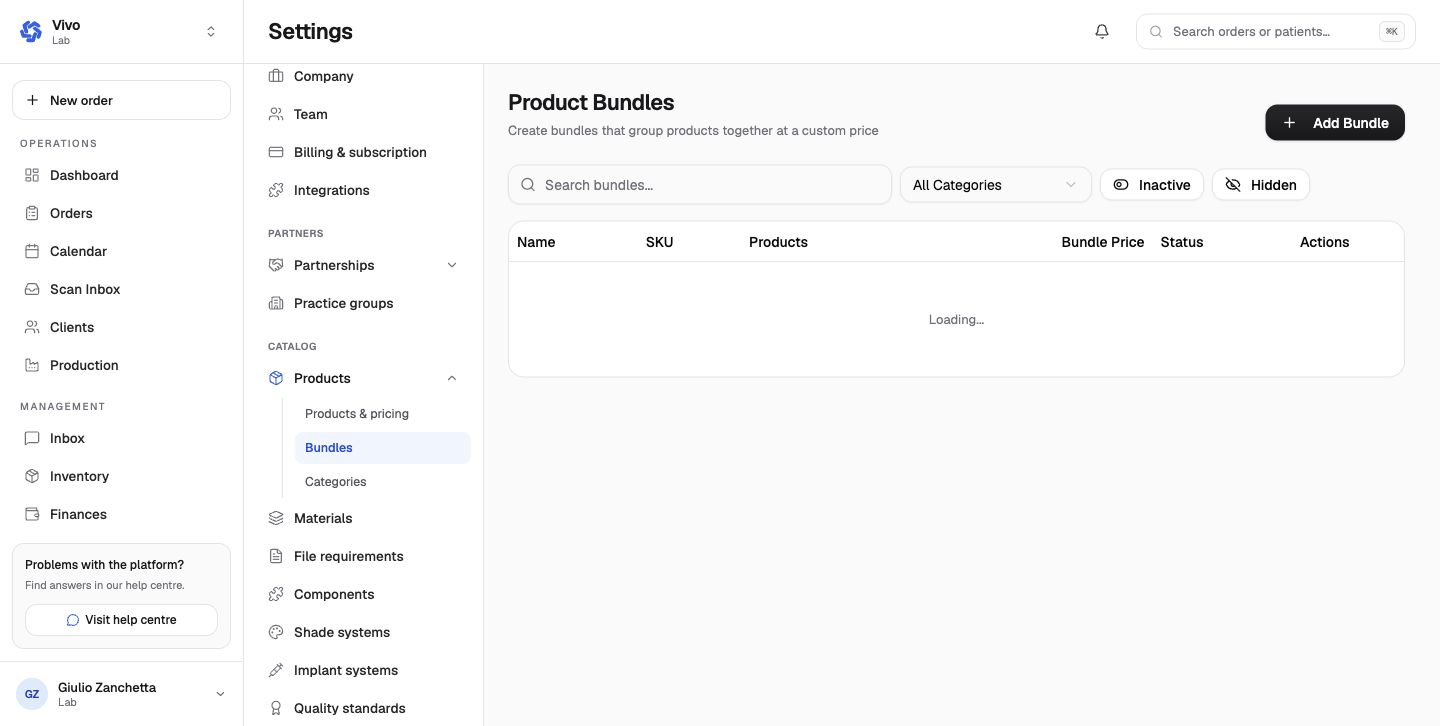
Task: Go to Team settings
Action: [364, 114]
